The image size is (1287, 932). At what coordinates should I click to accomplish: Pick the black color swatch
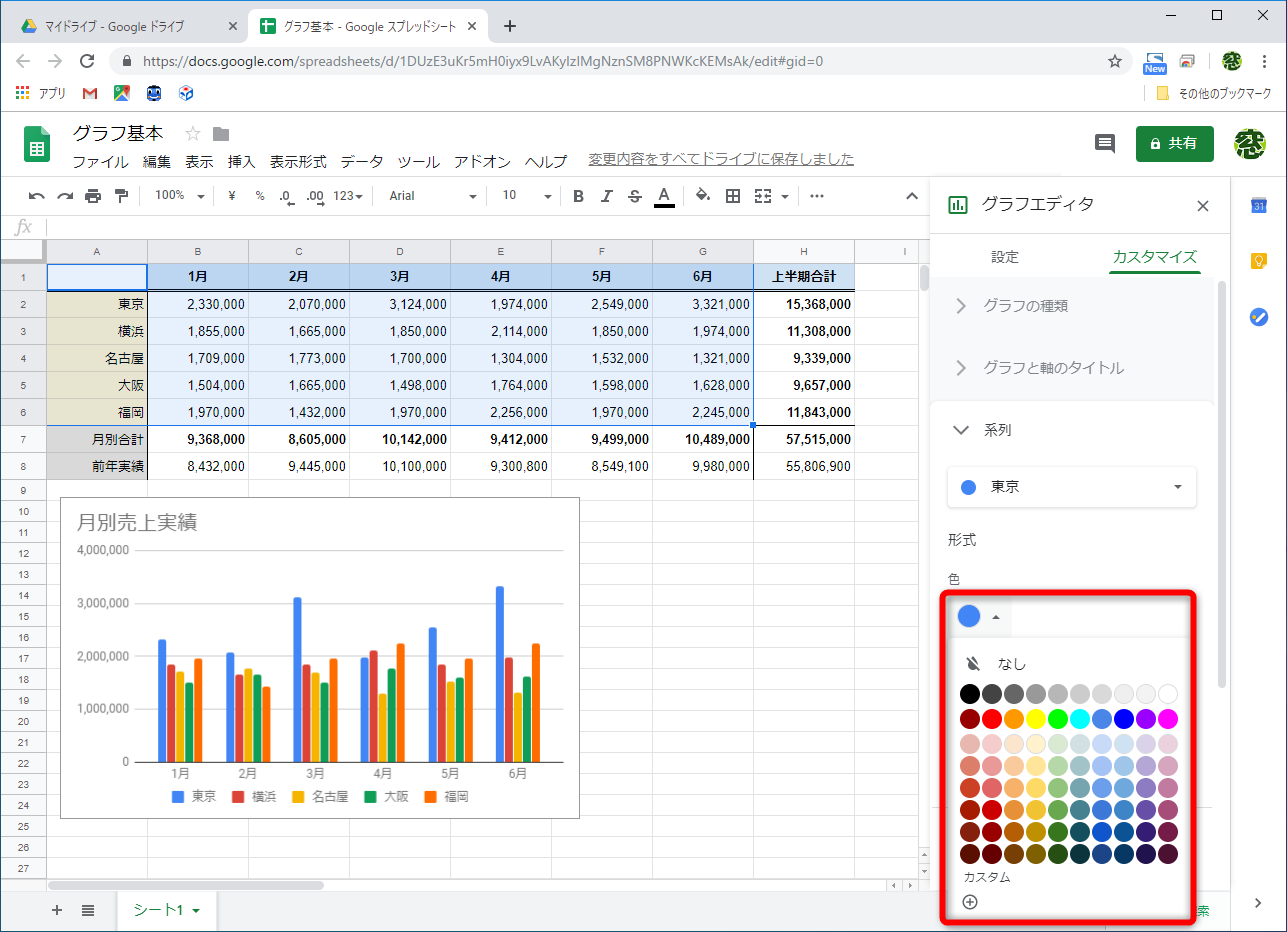click(x=969, y=693)
